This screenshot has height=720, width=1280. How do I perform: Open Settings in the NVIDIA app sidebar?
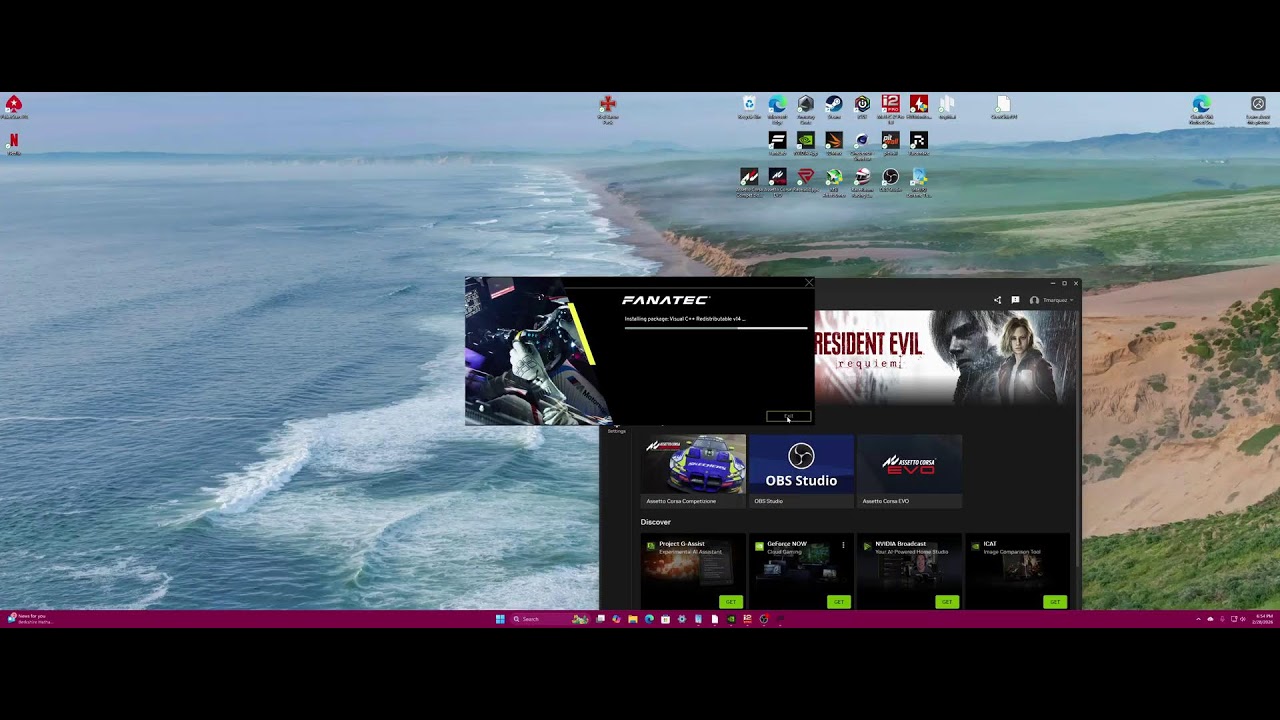(616, 430)
